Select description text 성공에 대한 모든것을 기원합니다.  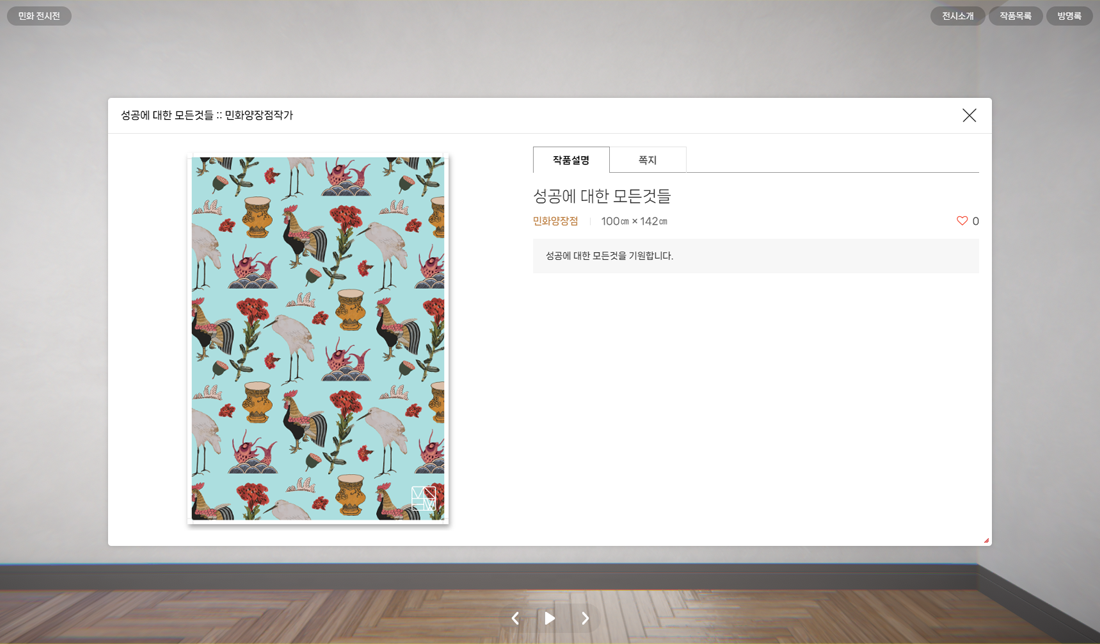click(609, 256)
